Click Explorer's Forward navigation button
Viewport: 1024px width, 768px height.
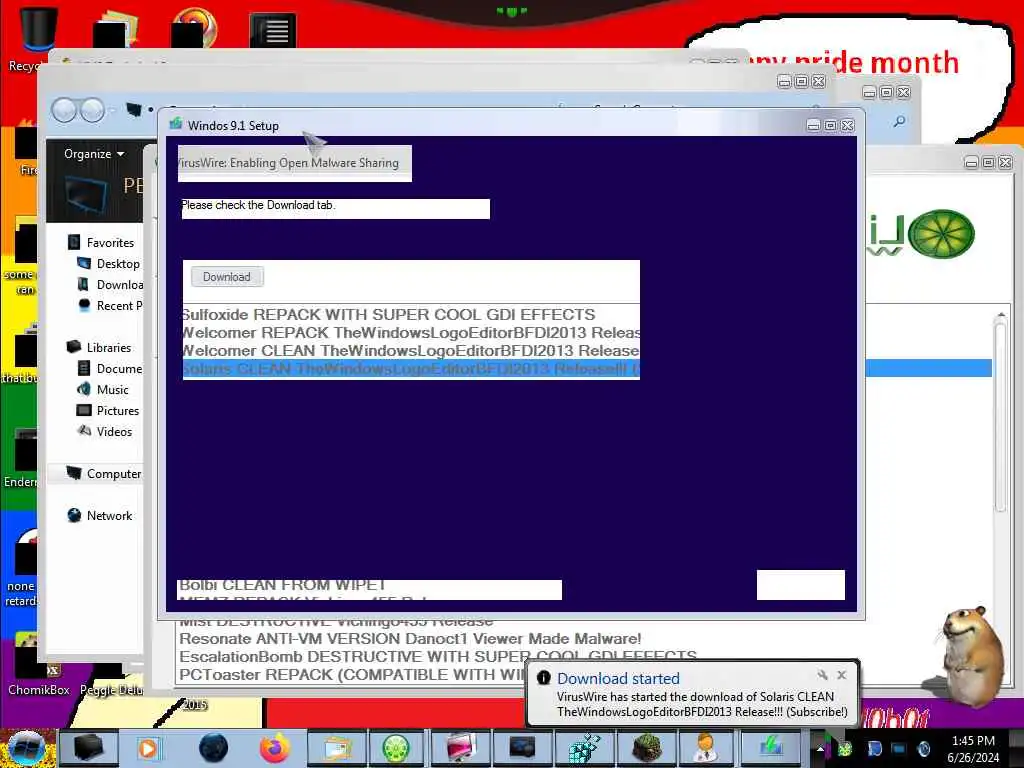[92, 110]
